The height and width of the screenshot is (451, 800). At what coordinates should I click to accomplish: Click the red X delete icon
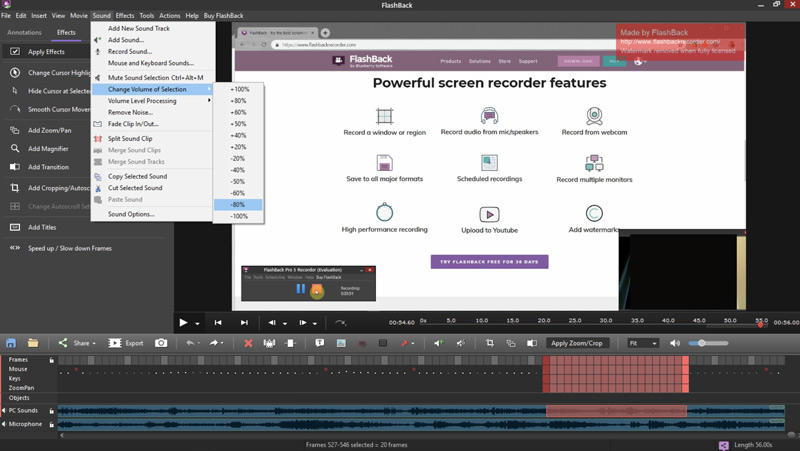coord(248,343)
